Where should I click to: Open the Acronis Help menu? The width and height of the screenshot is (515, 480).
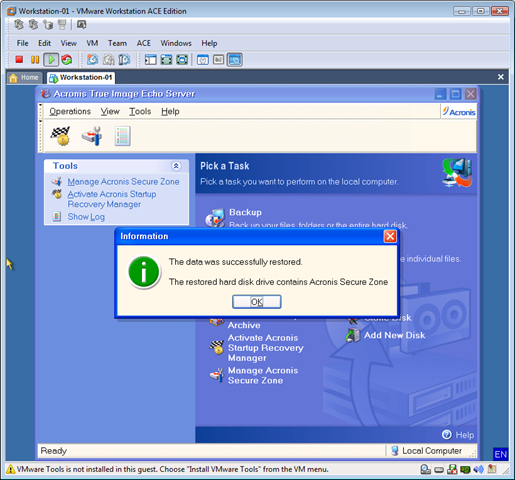tap(170, 111)
